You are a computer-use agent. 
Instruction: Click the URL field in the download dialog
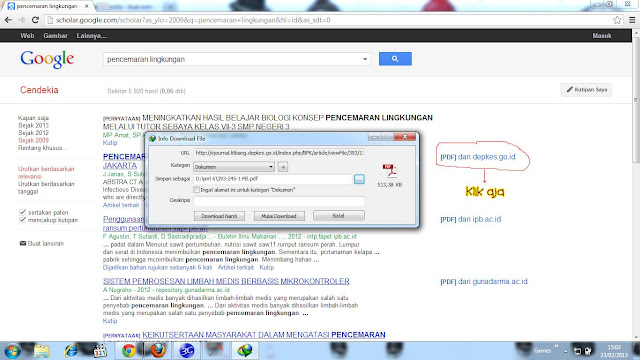279,153
